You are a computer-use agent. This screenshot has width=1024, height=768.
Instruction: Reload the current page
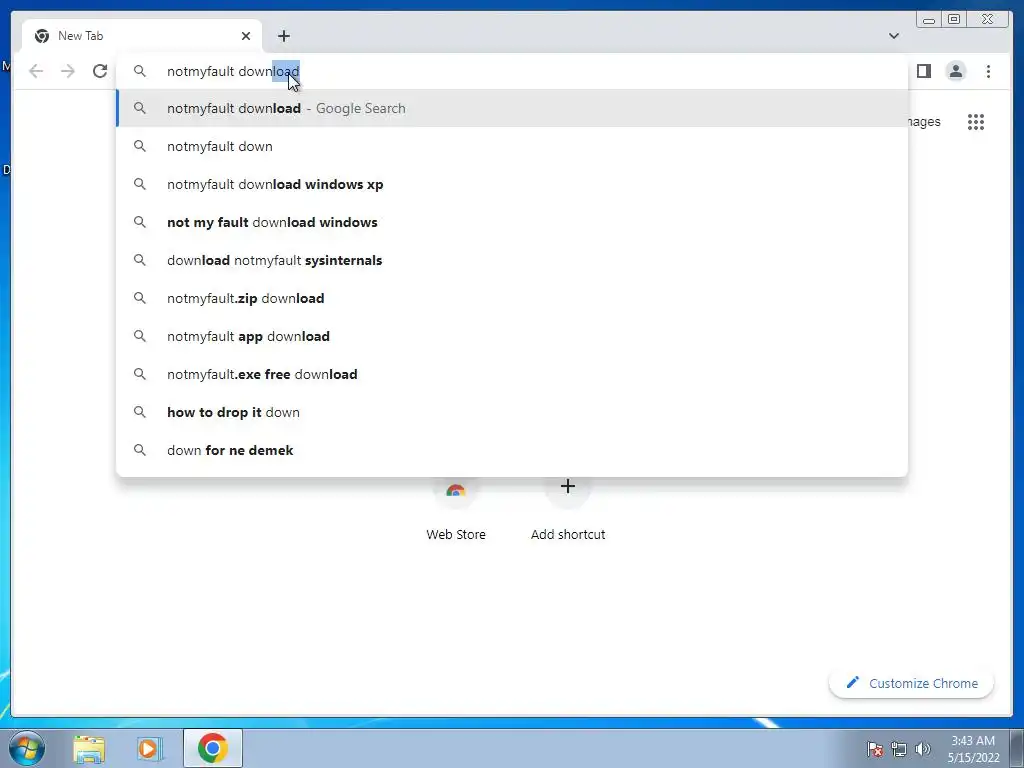(x=100, y=71)
